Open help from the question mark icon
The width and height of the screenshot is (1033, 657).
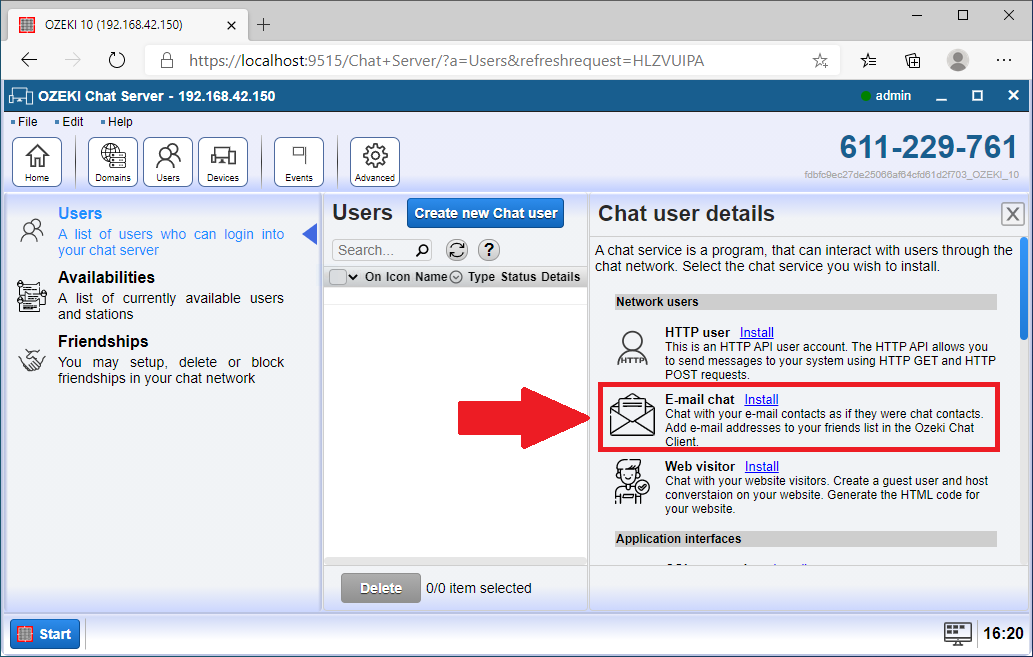point(487,250)
